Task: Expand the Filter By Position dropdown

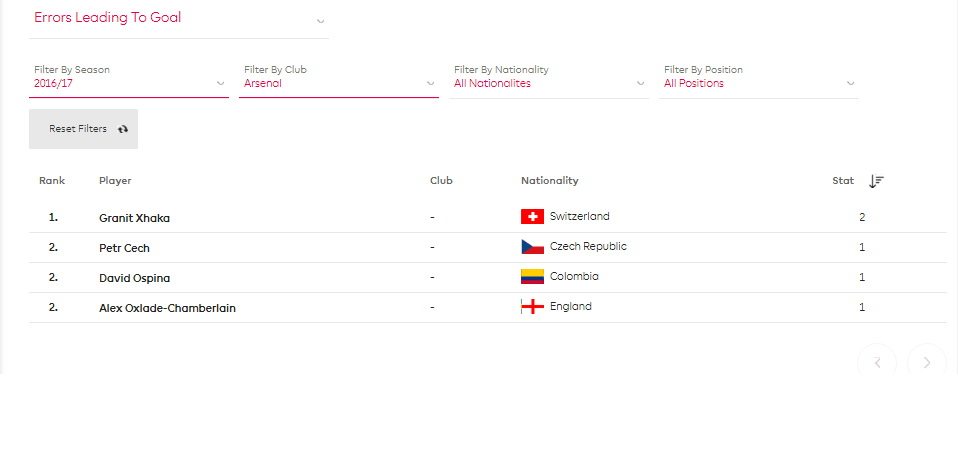Action: tap(759, 78)
